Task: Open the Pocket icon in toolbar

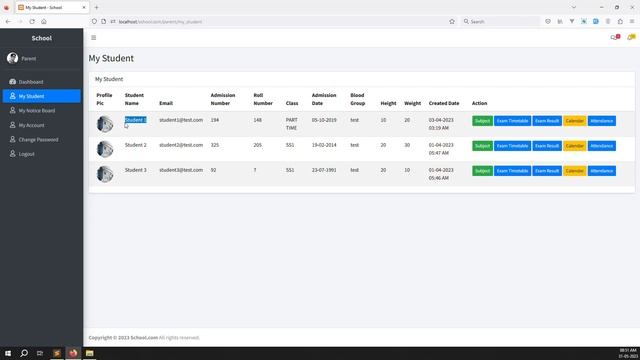Action: [x=548, y=21]
